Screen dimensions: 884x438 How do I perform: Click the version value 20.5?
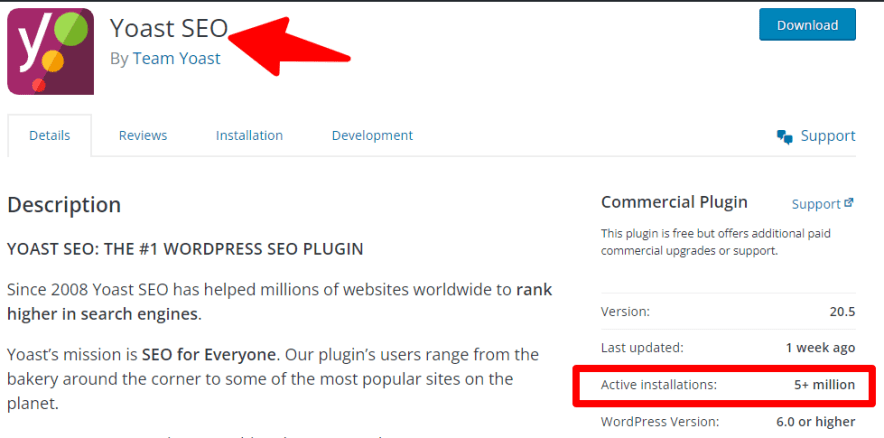(x=842, y=312)
